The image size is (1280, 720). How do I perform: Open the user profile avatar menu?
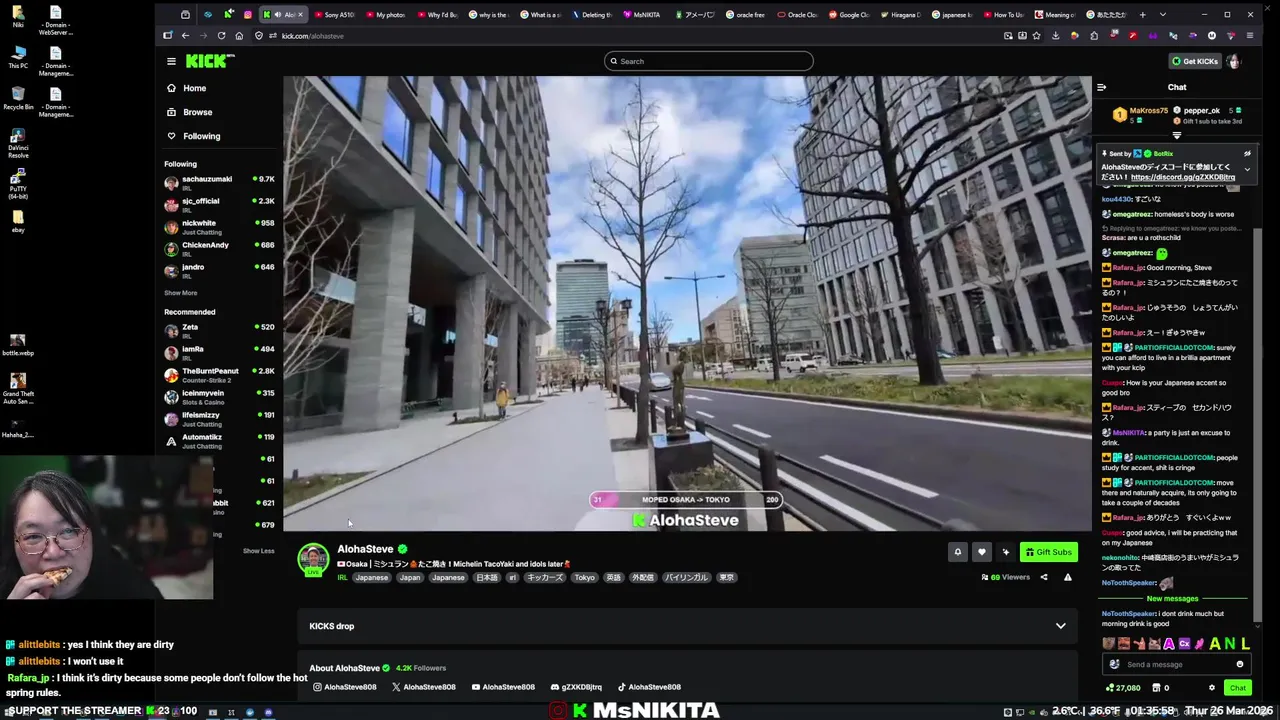pos(1233,61)
